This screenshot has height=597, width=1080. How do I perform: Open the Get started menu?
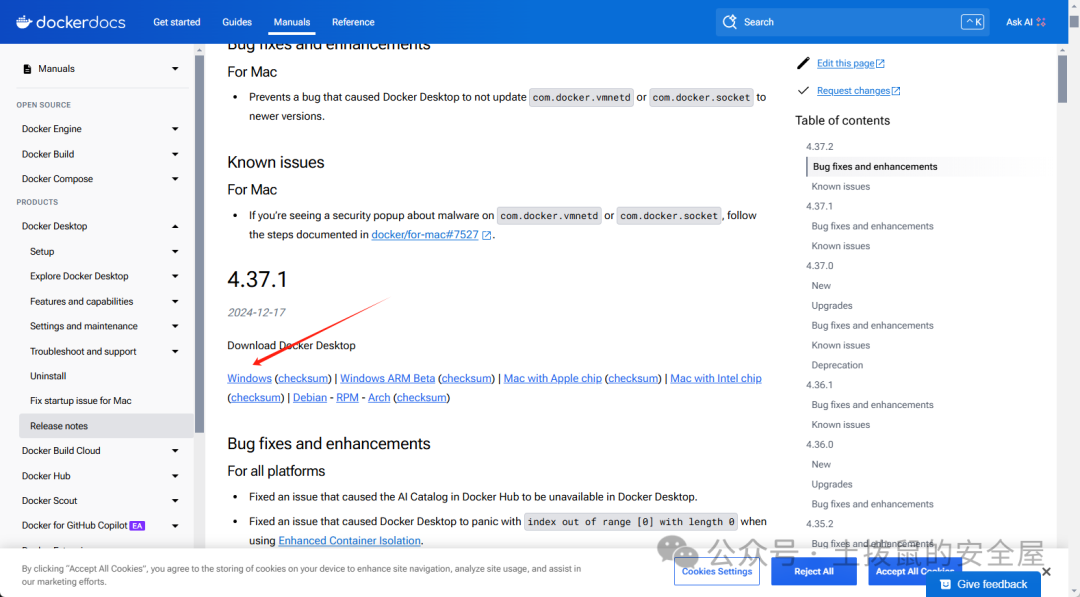[x=176, y=22]
